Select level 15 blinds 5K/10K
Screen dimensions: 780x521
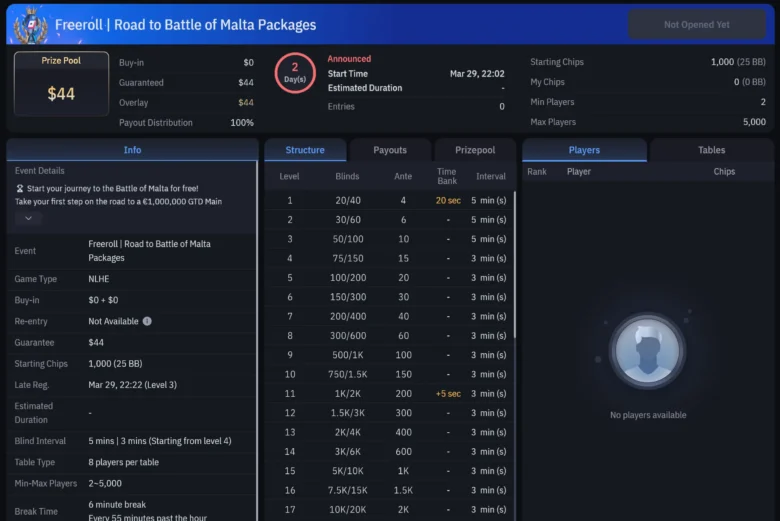click(348, 471)
